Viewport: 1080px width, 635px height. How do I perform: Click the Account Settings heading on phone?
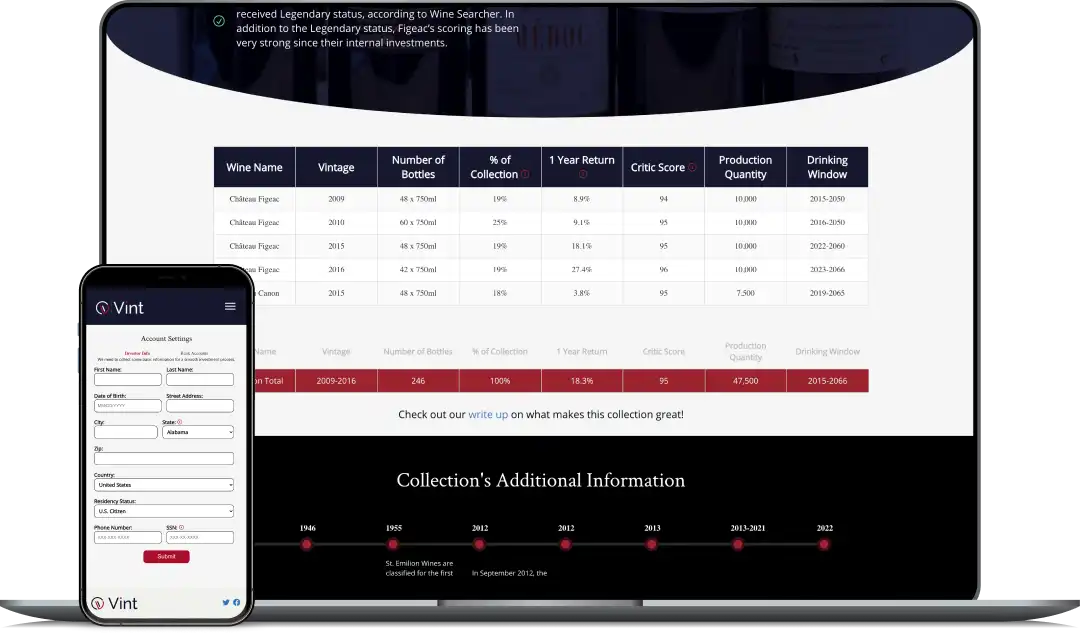166,339
